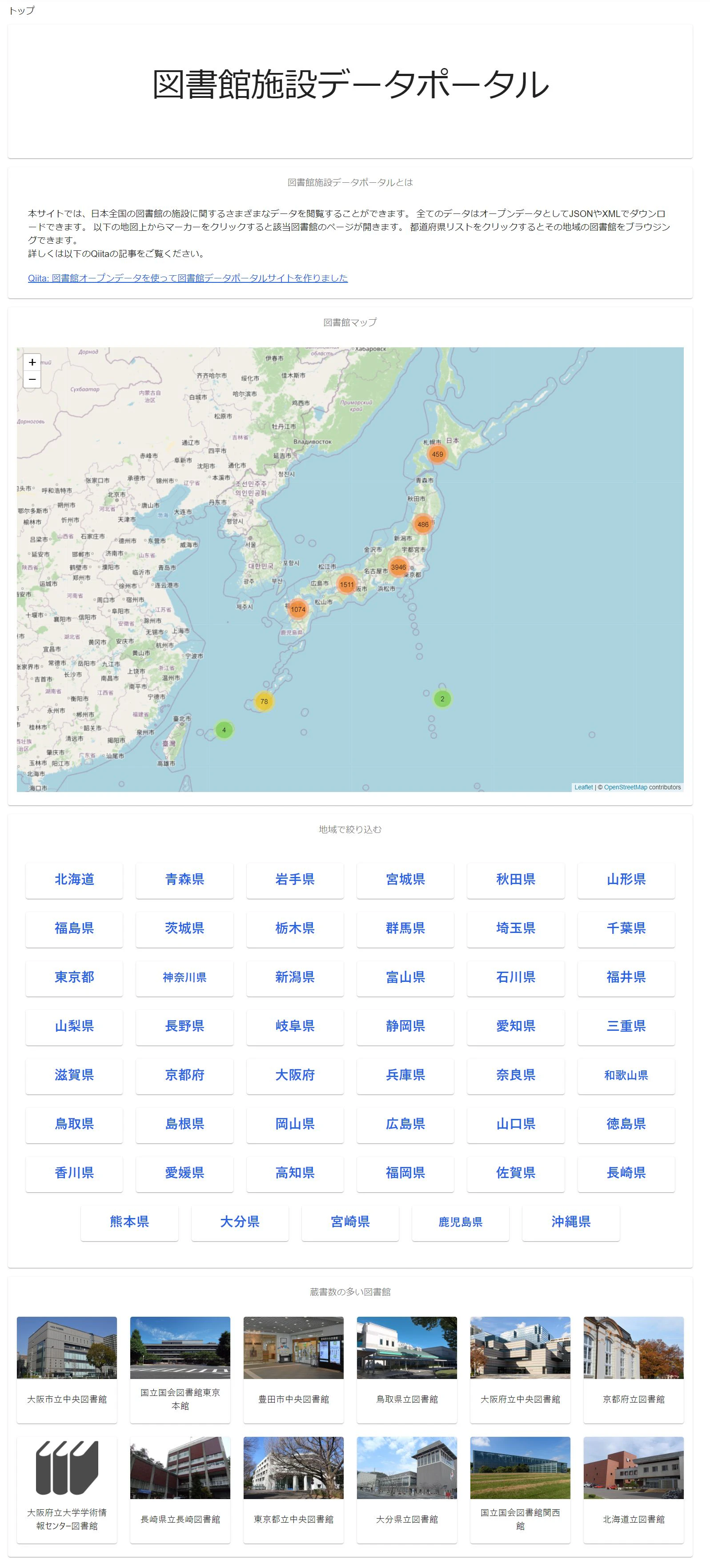Choose 大阪府 prefecture button
The width and height of the screenshot is (710, 1568).
(x=295, y=1076)
